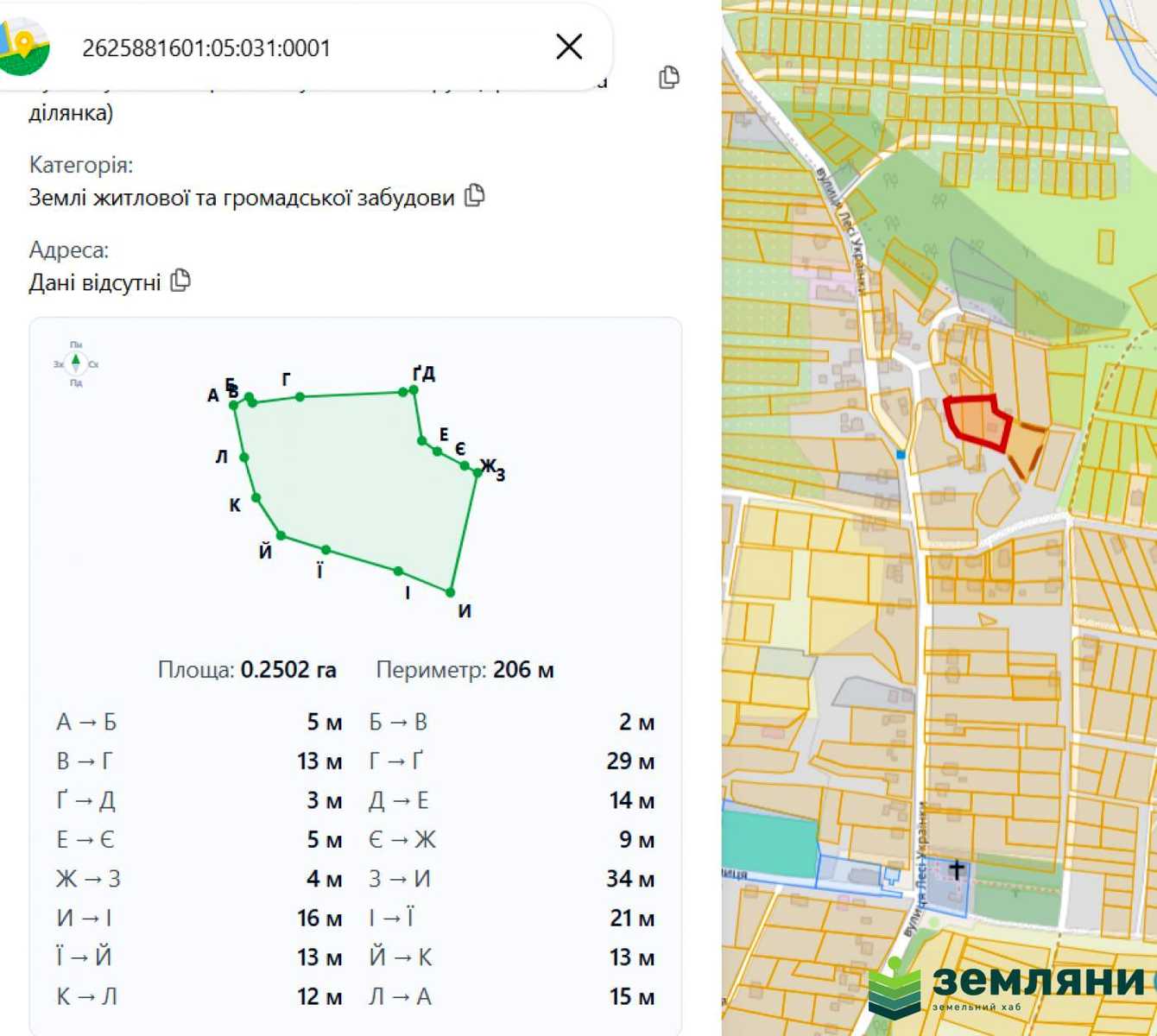Click the 'Г → Ґ' segment of 29 м
The height and width of the screenshot is (1036, 1157).
coord(512,761)
